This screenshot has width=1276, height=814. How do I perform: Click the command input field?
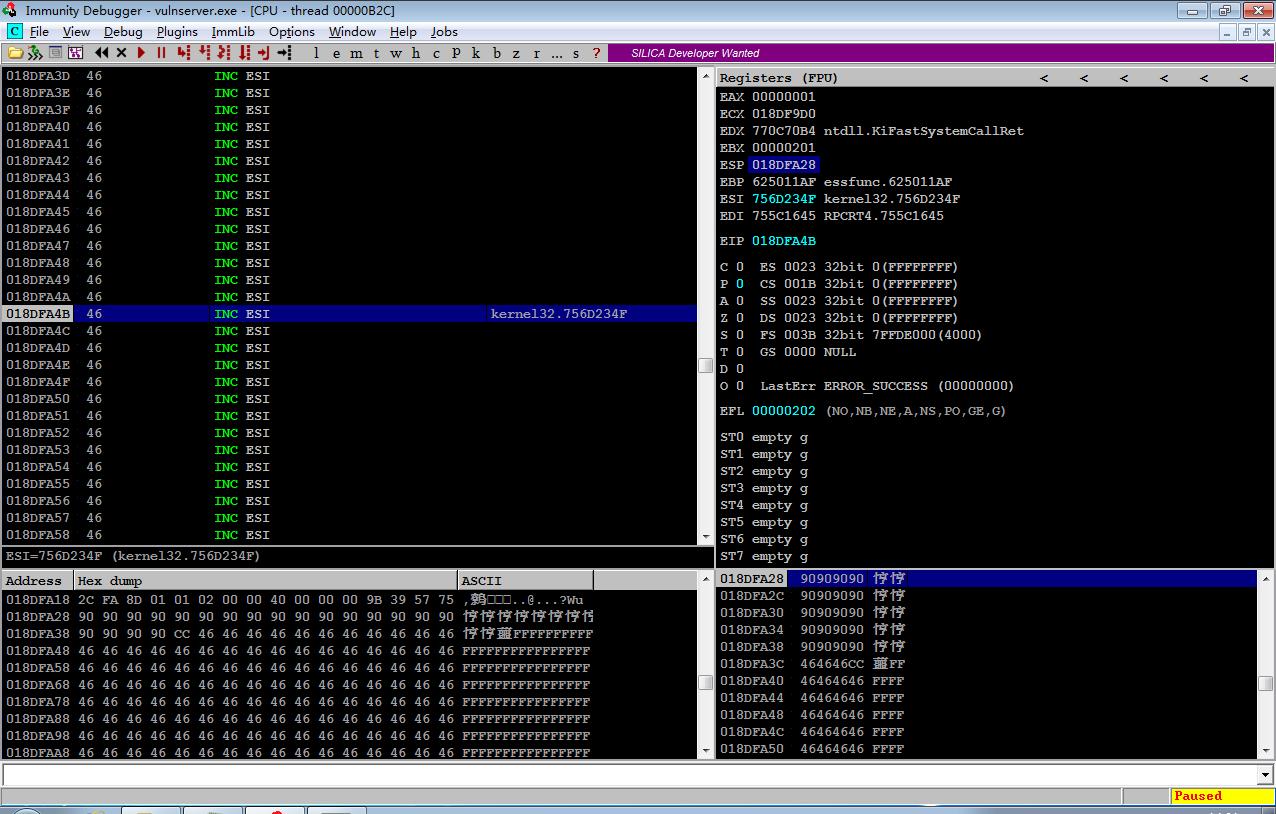(x=629, y=775)
